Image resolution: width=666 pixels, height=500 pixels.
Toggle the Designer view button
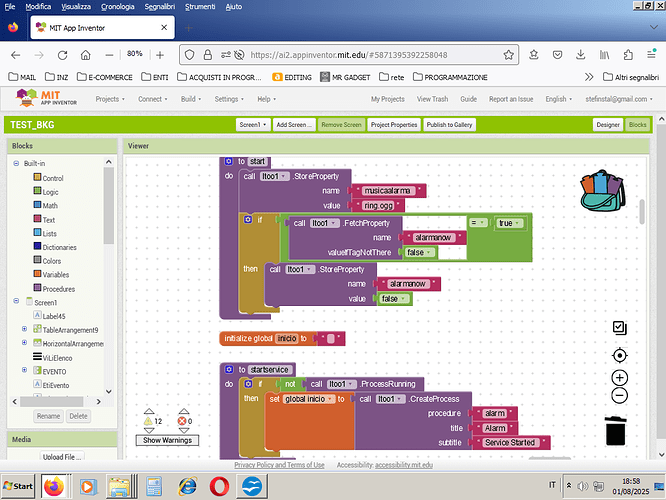point(607,125)
